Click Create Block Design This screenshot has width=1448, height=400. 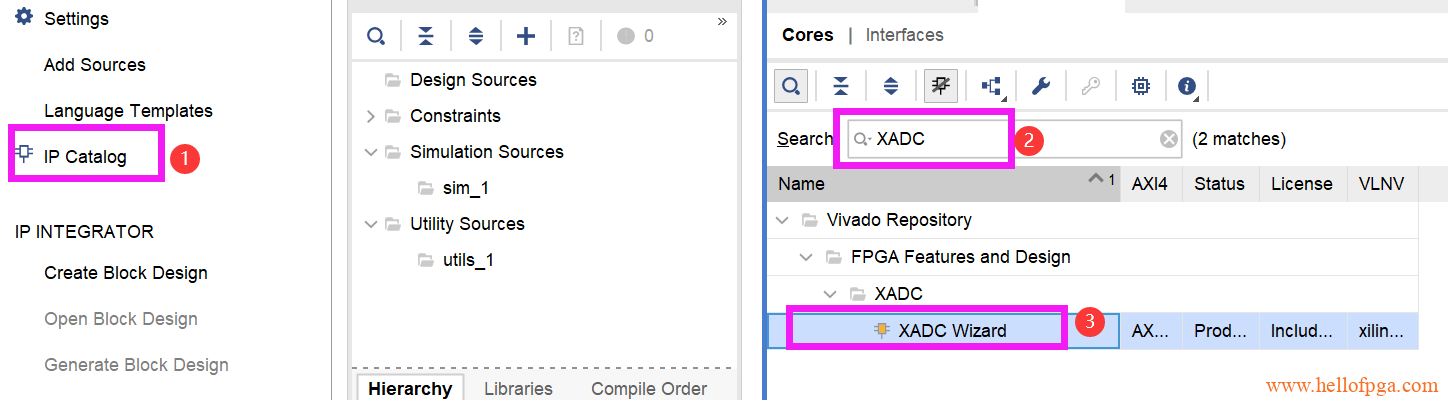click(x=126, y=273)
